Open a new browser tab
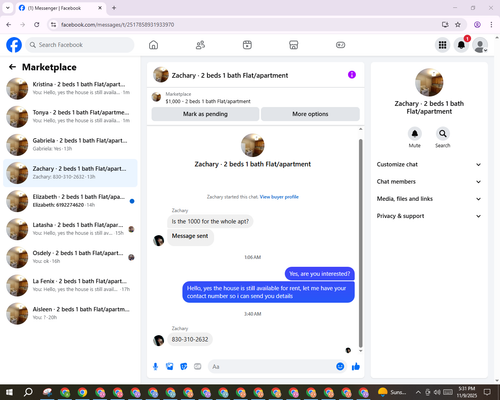Screen dimensions: 500x400 tap(114, 8)
